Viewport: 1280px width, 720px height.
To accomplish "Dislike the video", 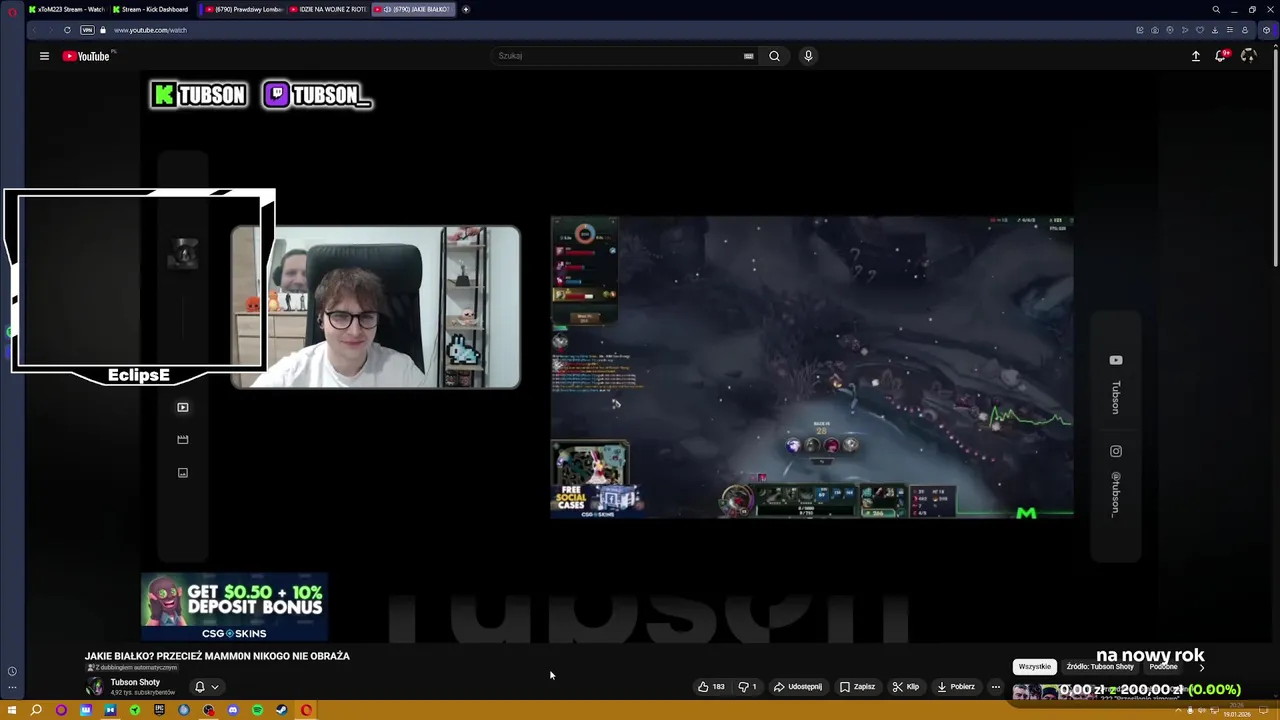I will (747, 687).
